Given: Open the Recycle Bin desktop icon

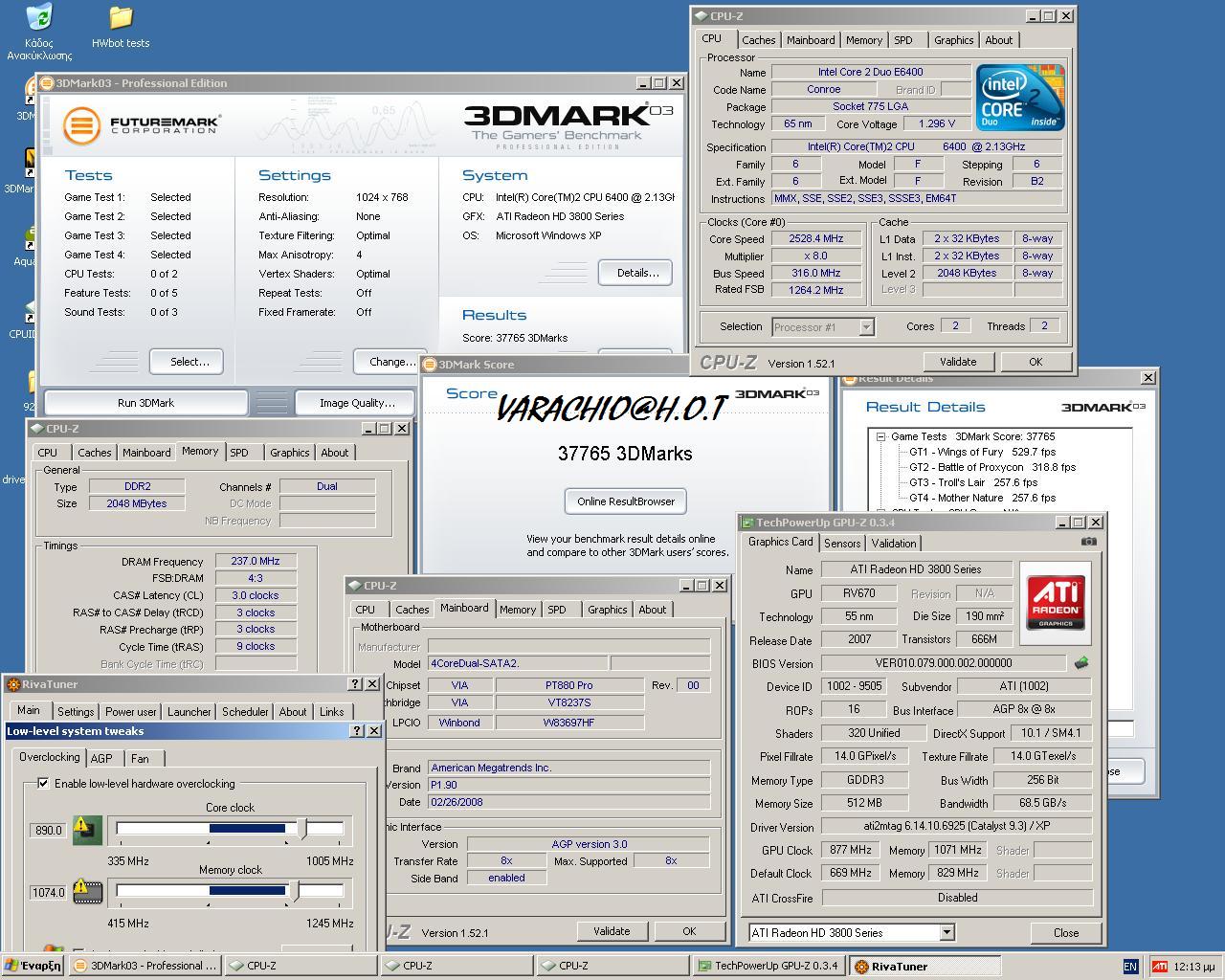Looking at the screenshot, I should (39, 33).
